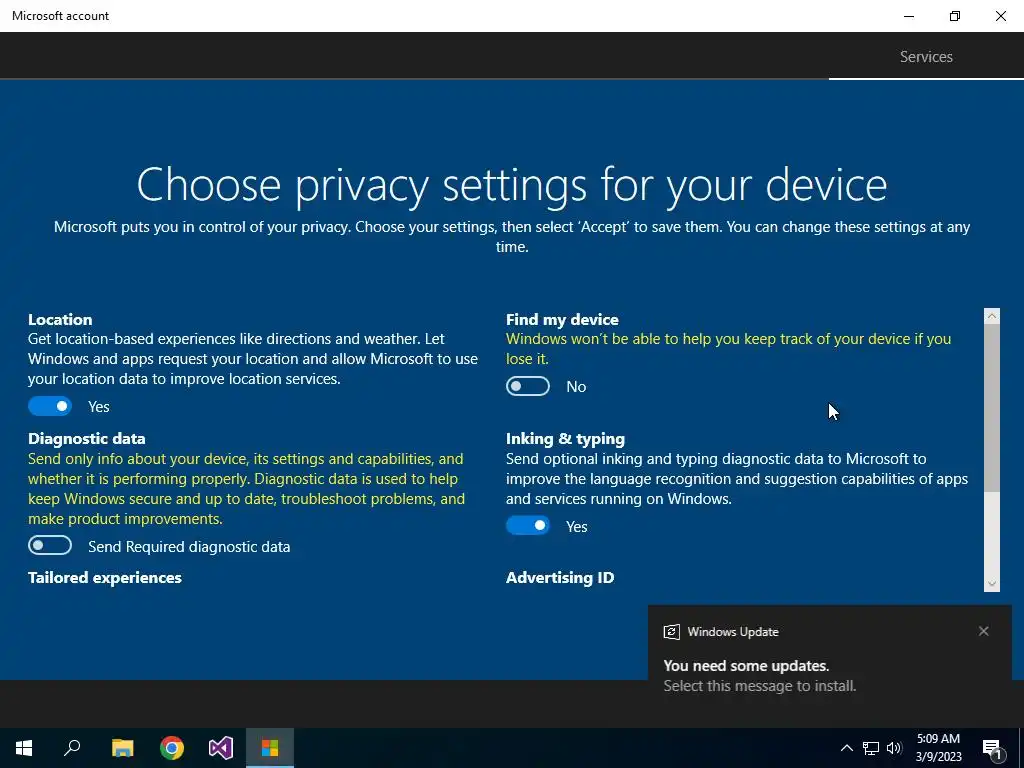The image size is (1024, 768).
Task: Click the Windows Update notification icon
Action: tap(671, 632)
